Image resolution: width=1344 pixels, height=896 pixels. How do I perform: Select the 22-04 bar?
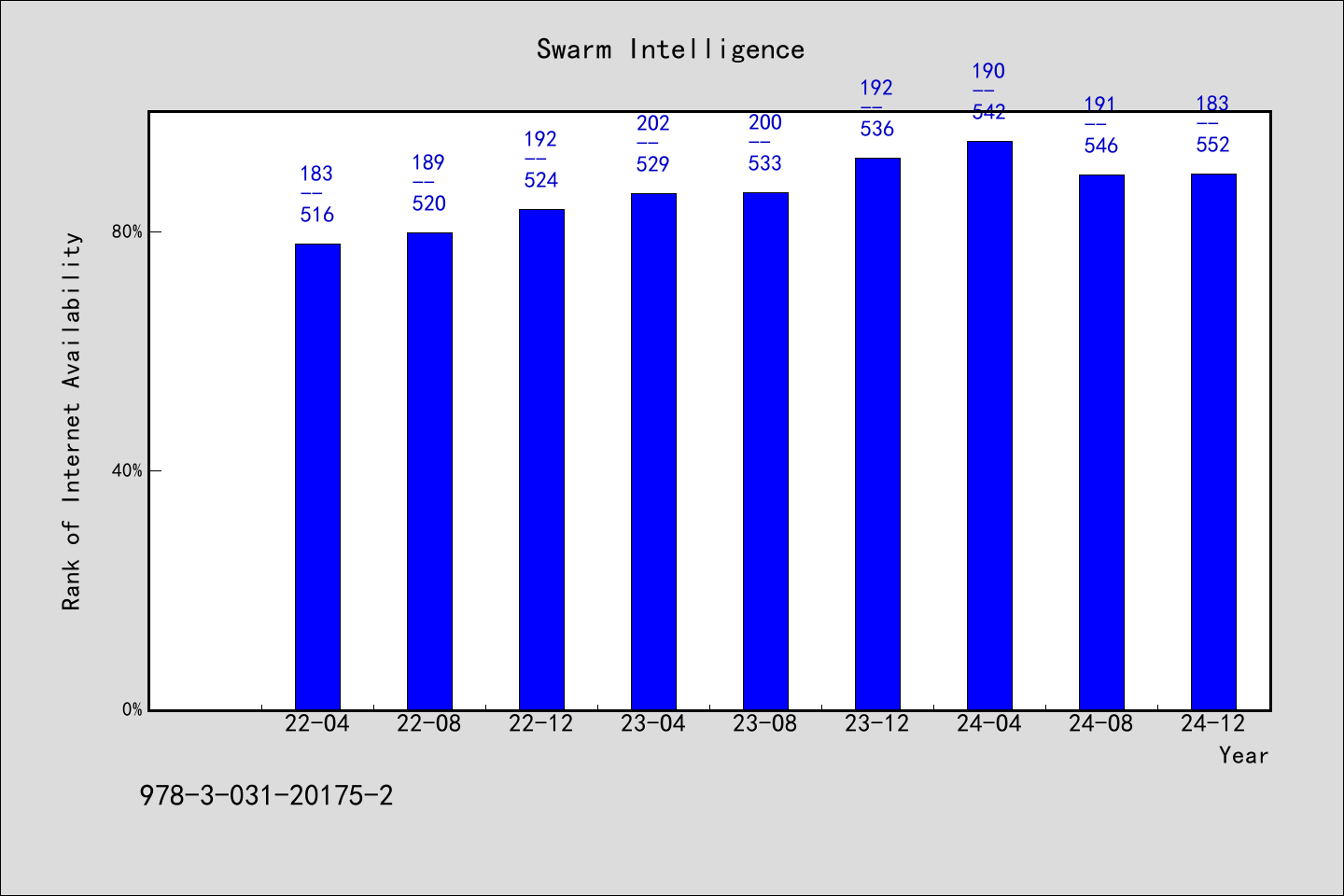[317, 477]
